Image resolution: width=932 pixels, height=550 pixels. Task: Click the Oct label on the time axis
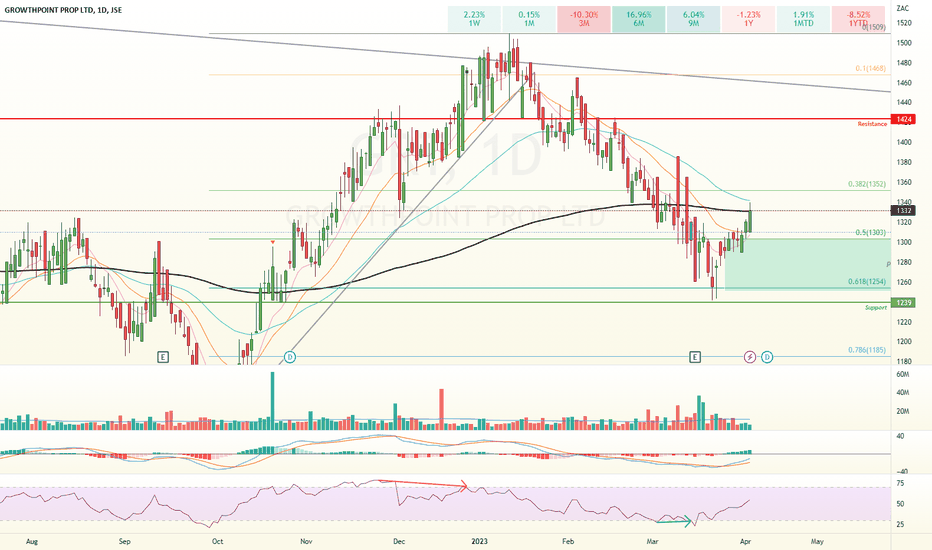[x=218, y=541]
